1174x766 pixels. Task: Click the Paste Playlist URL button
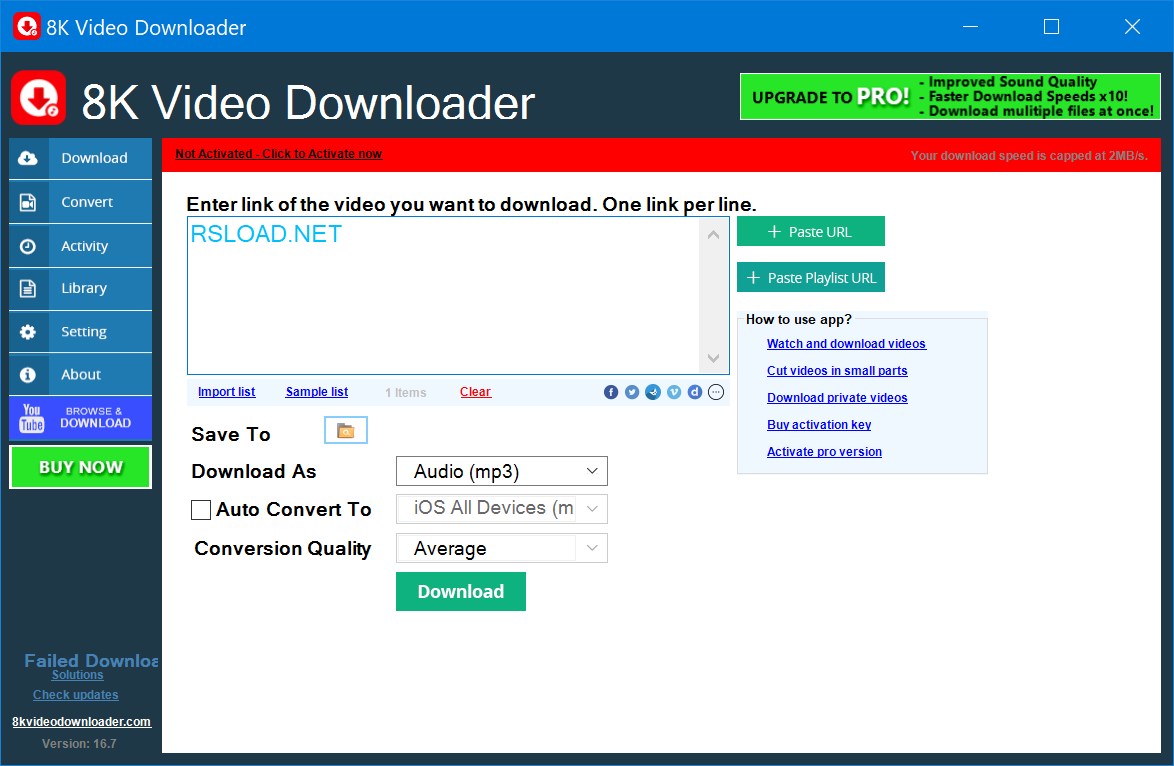click(x=811, y=278)
